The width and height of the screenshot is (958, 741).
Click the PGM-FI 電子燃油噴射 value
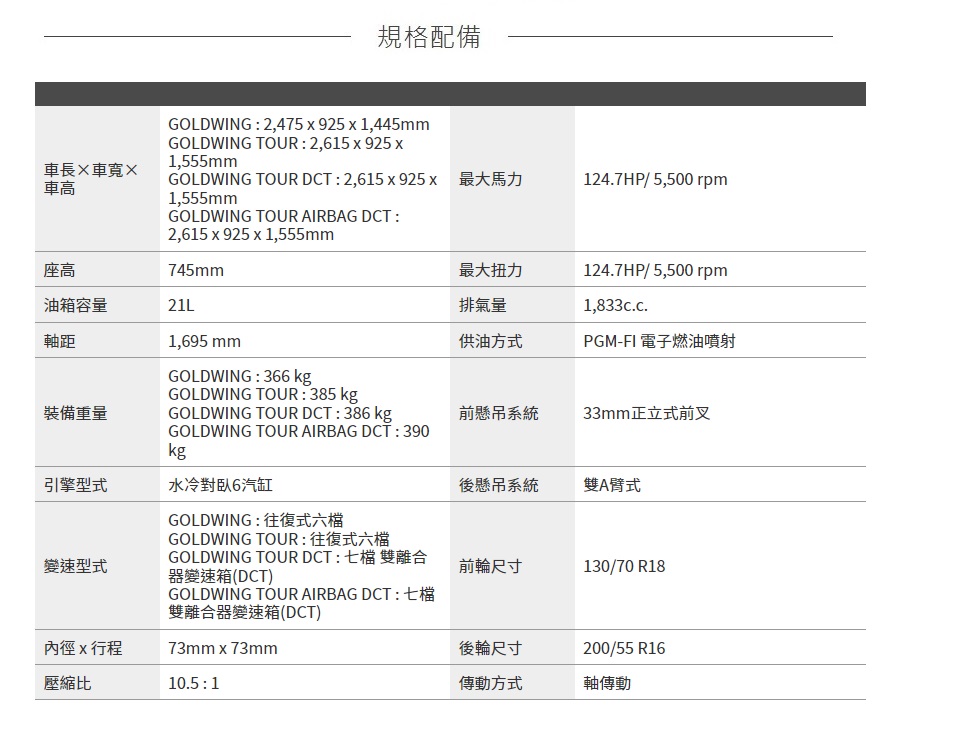[659, 341]
